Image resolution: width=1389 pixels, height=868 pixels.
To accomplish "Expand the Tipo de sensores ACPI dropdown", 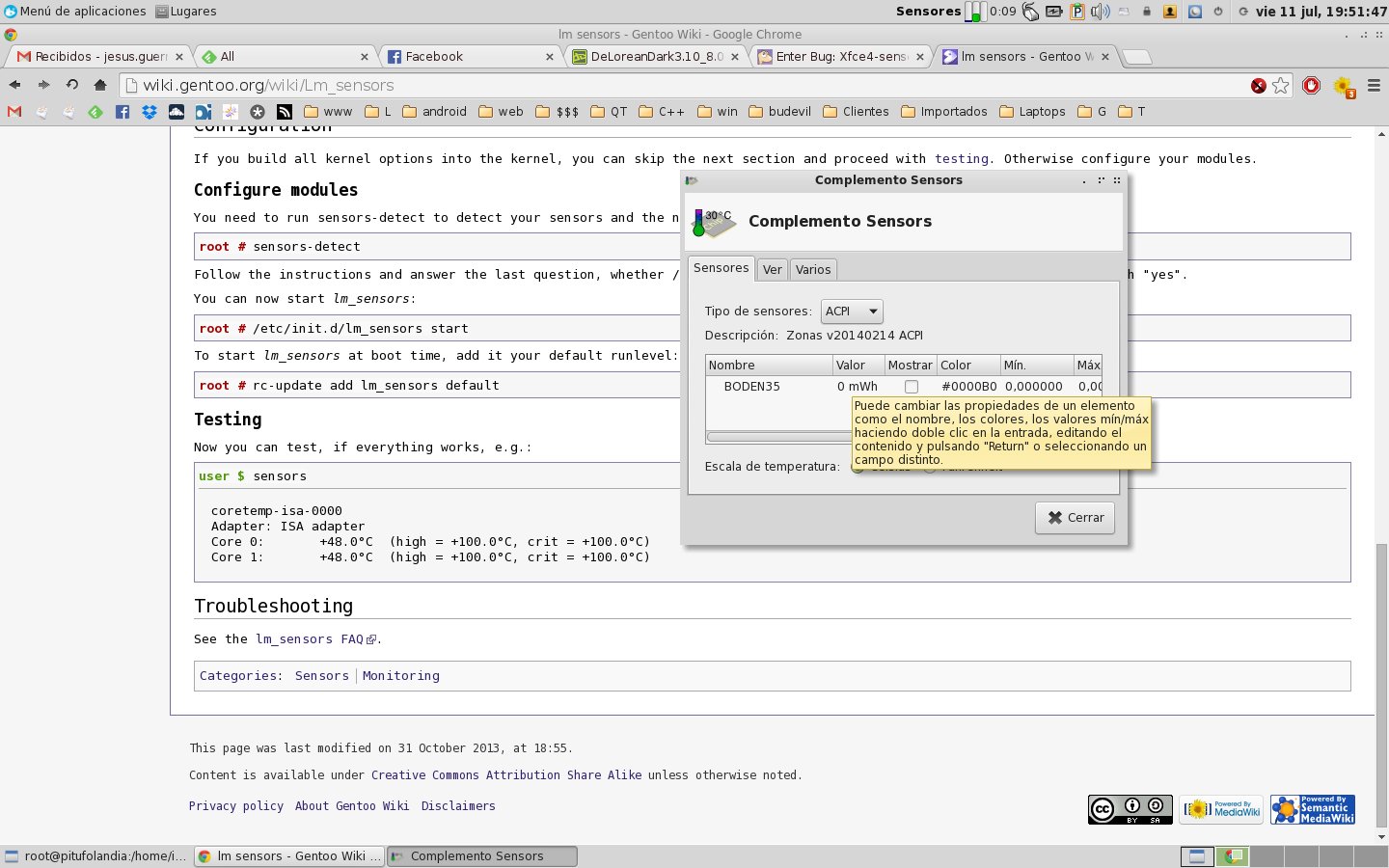I will (x=852, y=312).
